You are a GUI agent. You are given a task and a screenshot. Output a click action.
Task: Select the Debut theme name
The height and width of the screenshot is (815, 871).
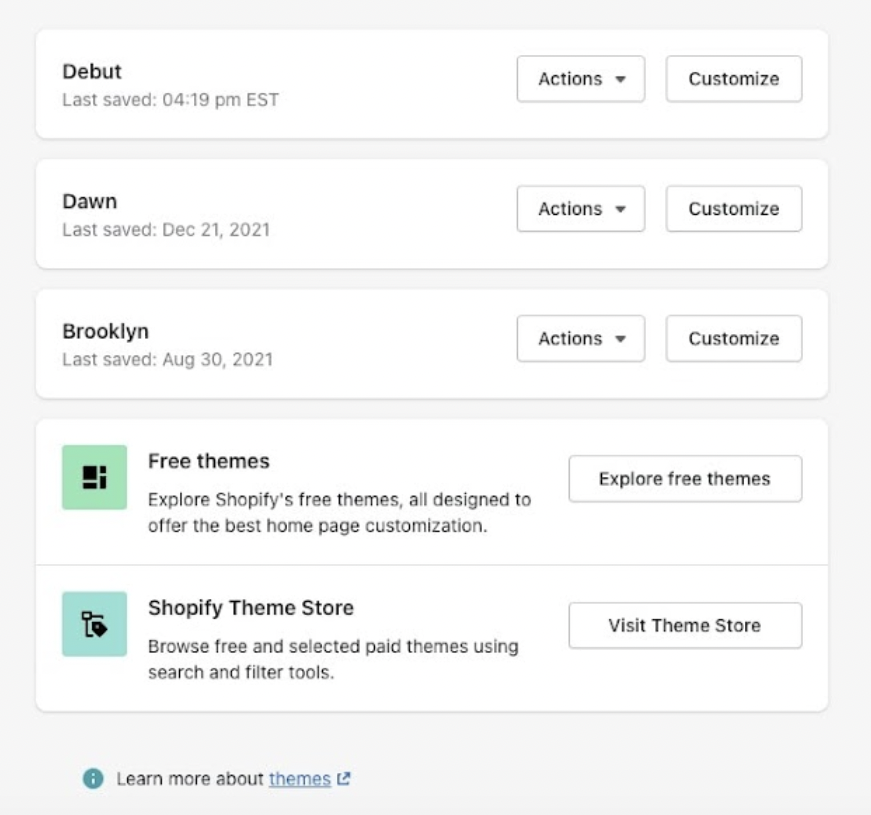92,72
